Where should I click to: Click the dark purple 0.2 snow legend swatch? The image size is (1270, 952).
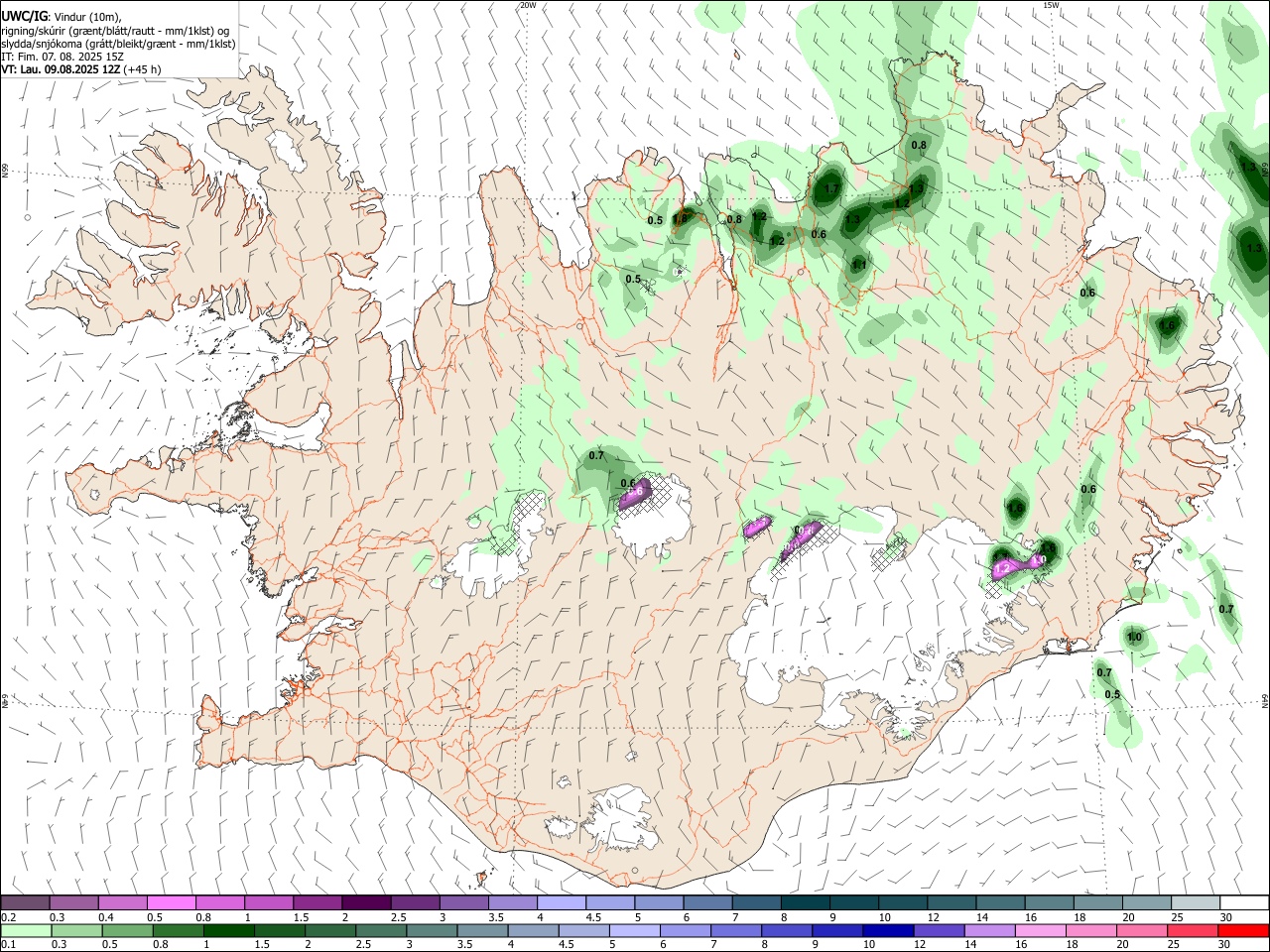(x=26, y=902)
